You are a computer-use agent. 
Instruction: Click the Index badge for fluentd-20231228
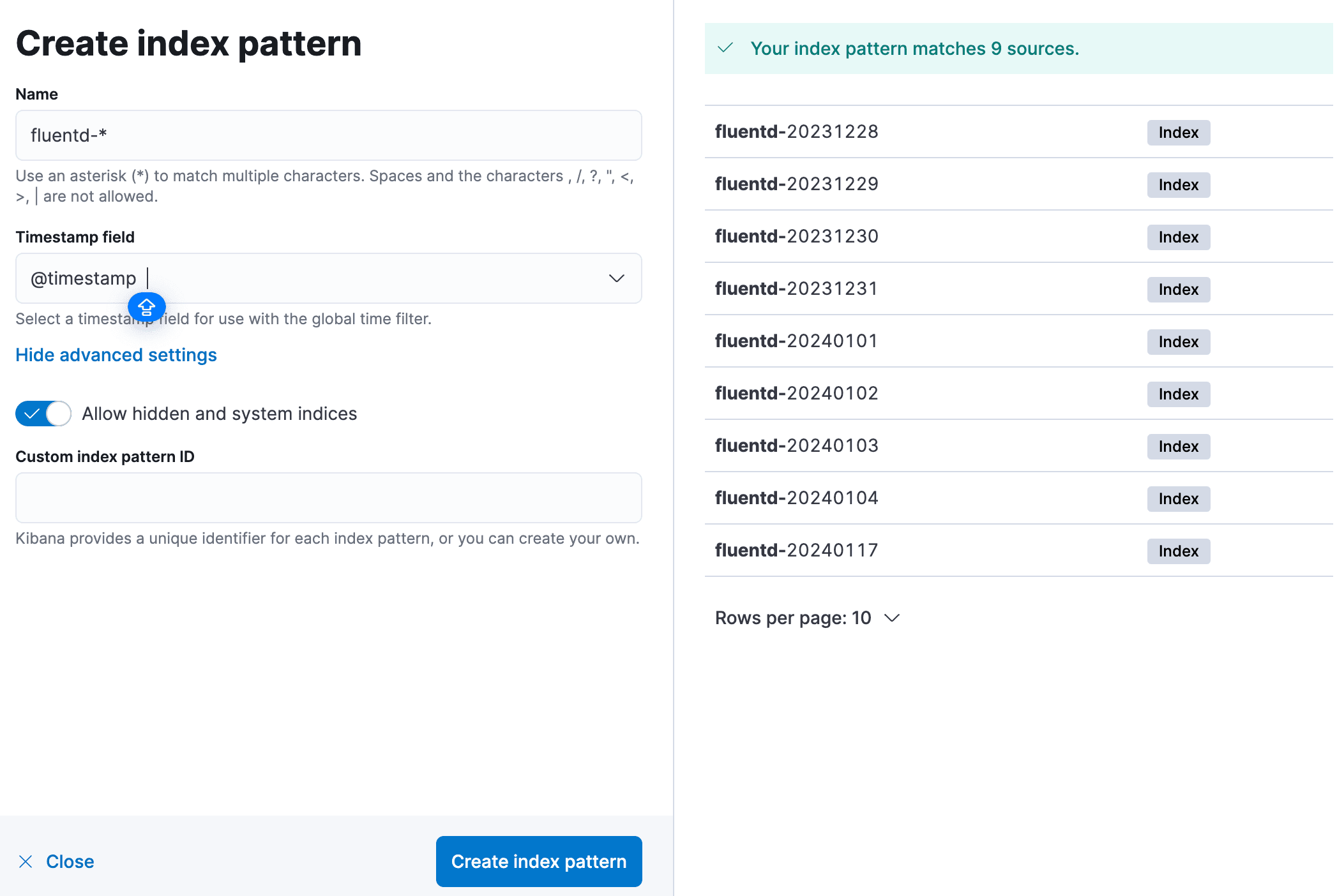[x=1178, y=133]
